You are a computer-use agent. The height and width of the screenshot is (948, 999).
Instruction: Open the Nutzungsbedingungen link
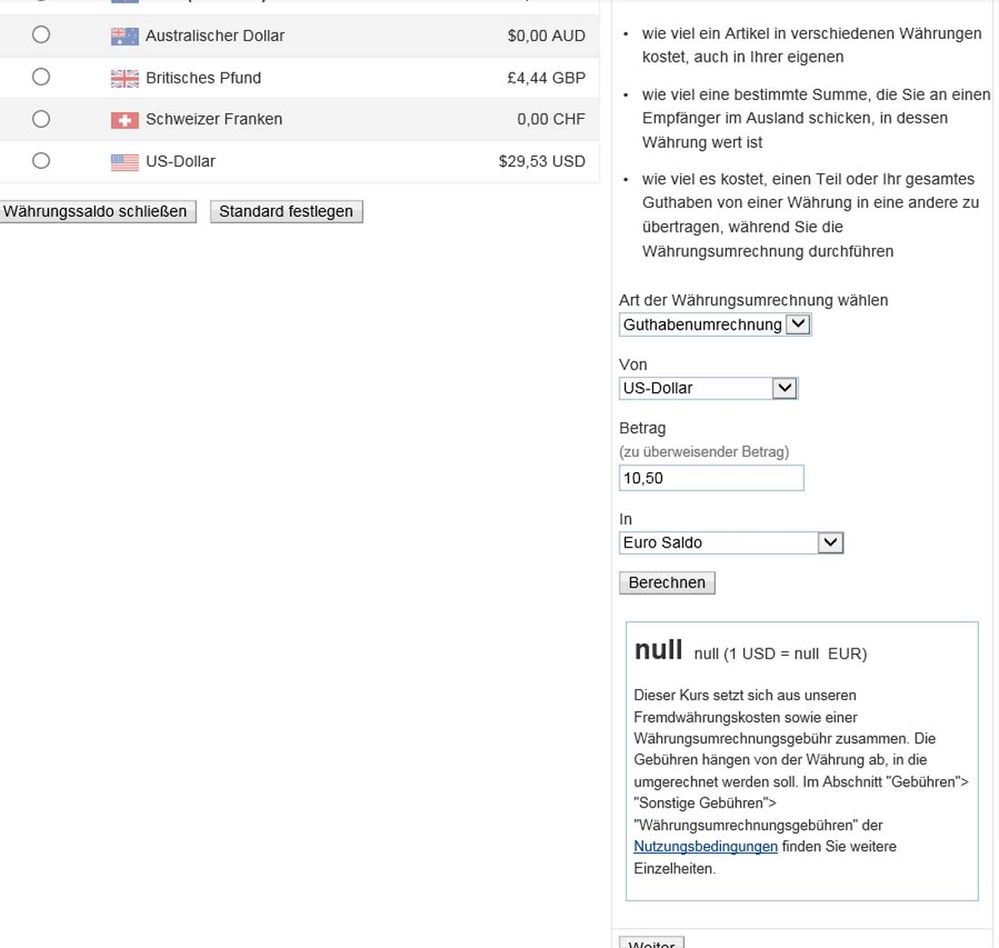(705, 847)
